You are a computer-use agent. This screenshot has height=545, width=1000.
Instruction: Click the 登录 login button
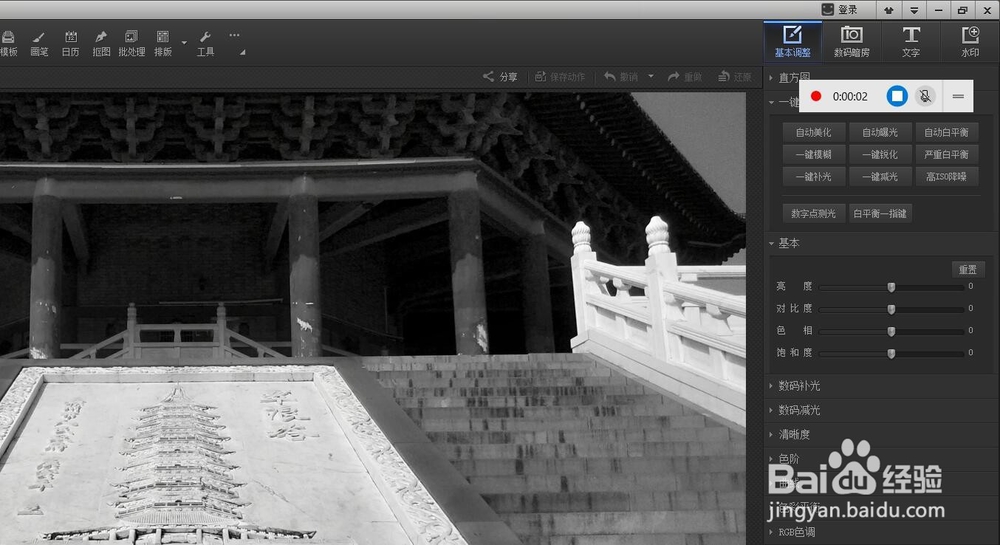[x=840, y=10]
